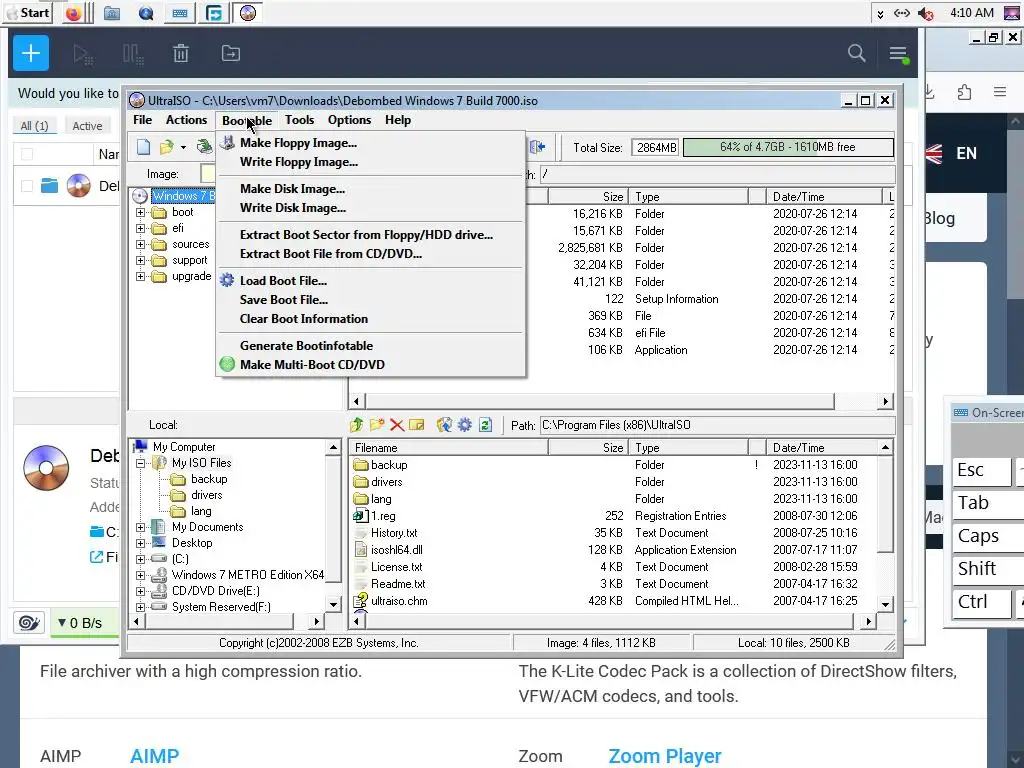Expand the upgrade folder tree node
Screen dimensions: 1024x768
pyautogui.click(x=140, y=276)
